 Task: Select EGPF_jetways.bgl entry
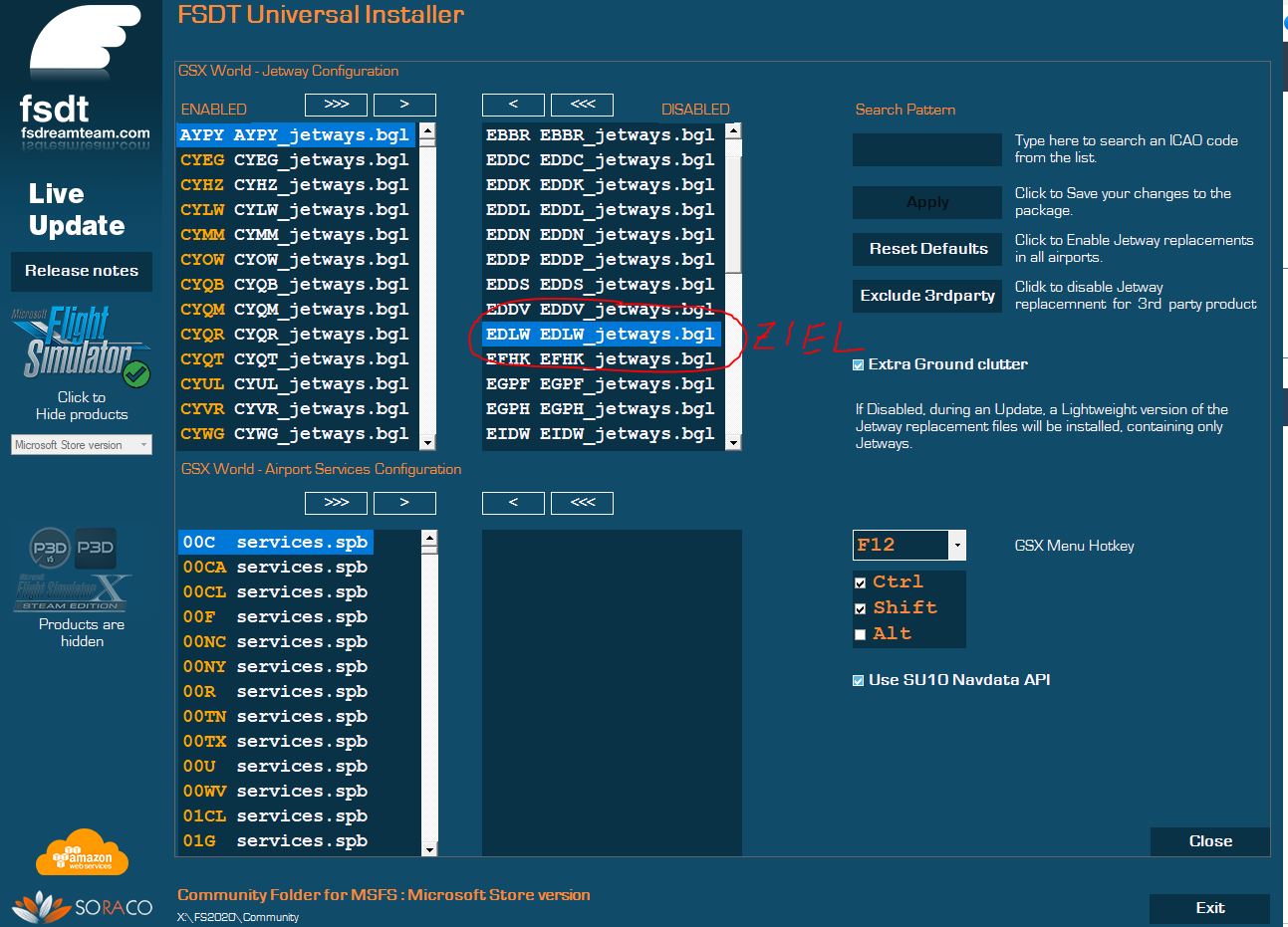[602, 383]
